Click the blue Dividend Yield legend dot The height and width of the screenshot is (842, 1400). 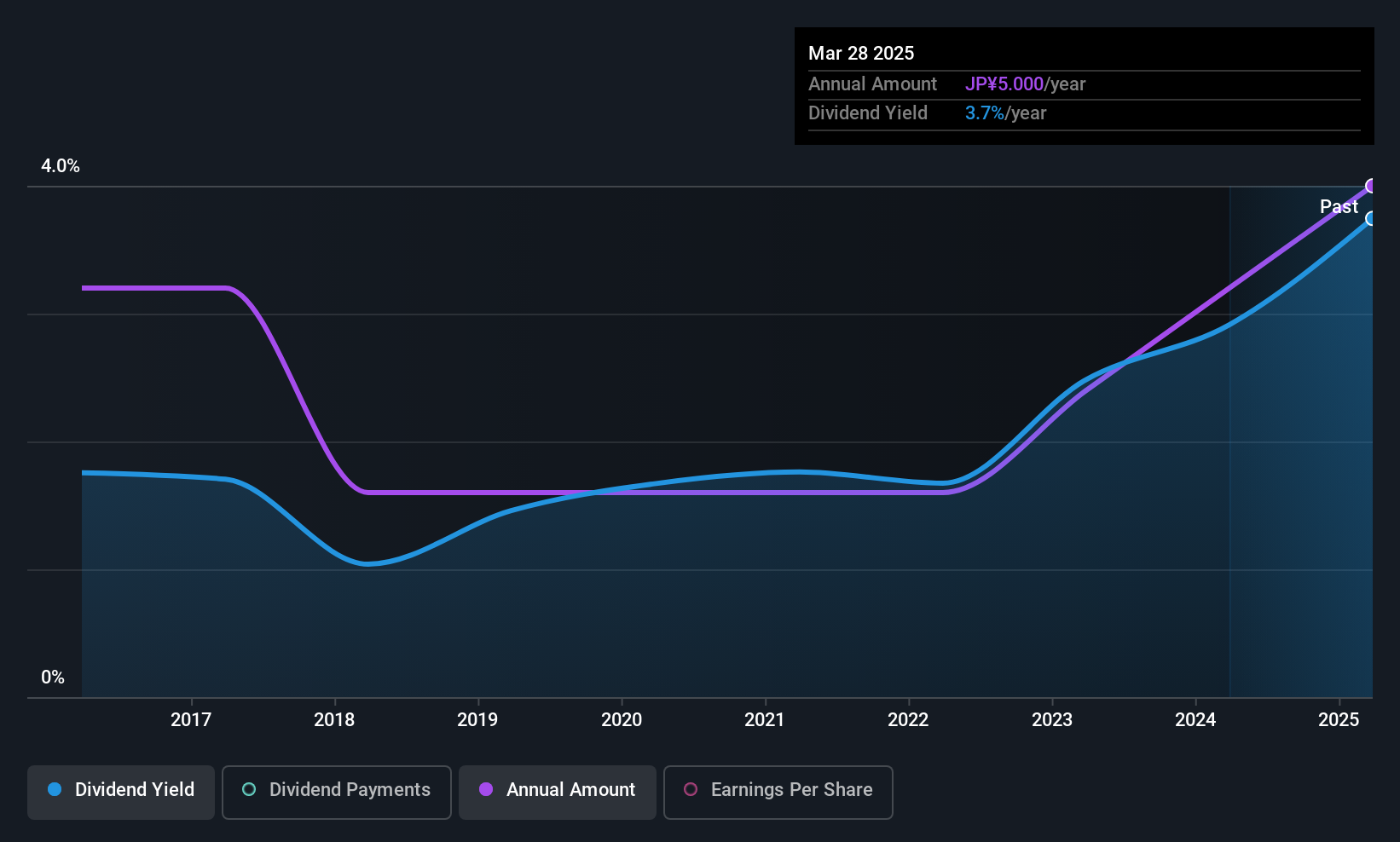point(55,789)
